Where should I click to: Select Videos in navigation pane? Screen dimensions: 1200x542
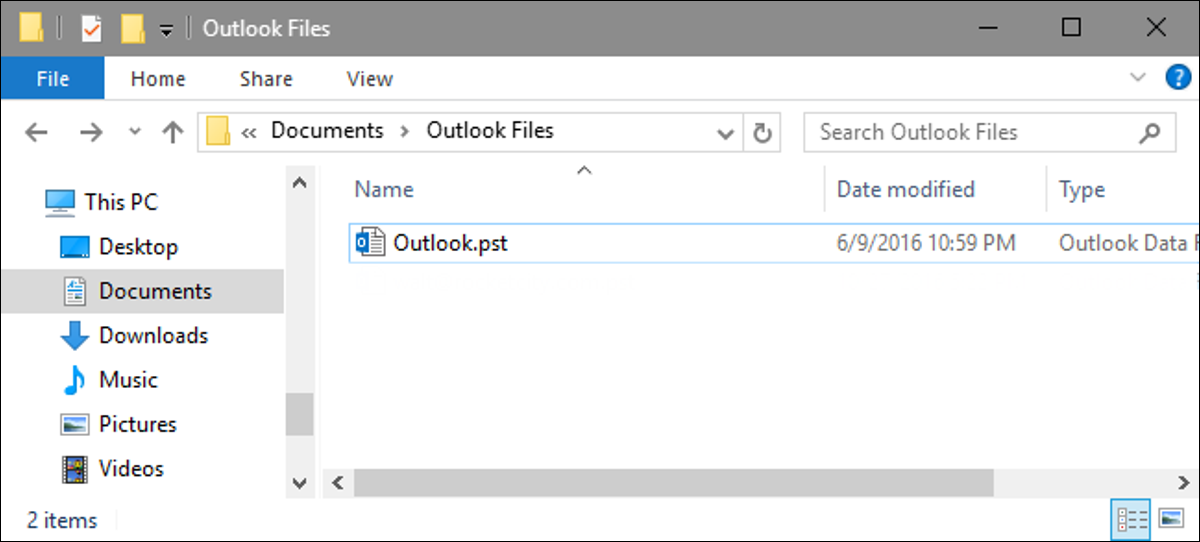click(x=112, y=468)
